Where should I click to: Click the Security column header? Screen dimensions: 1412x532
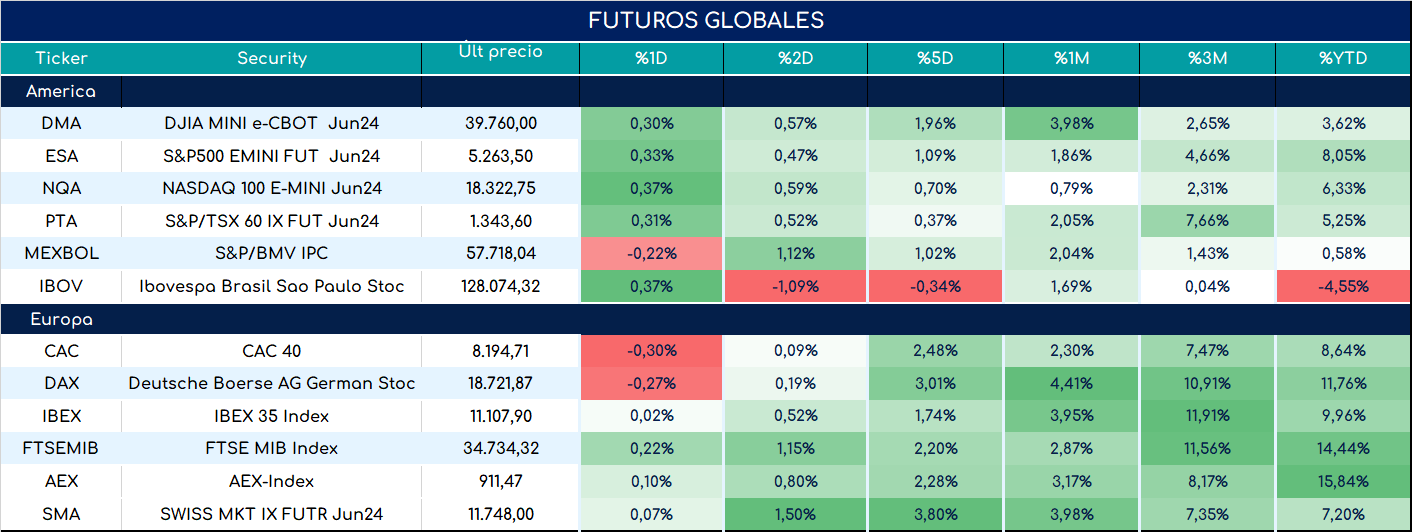pos(272,58)
